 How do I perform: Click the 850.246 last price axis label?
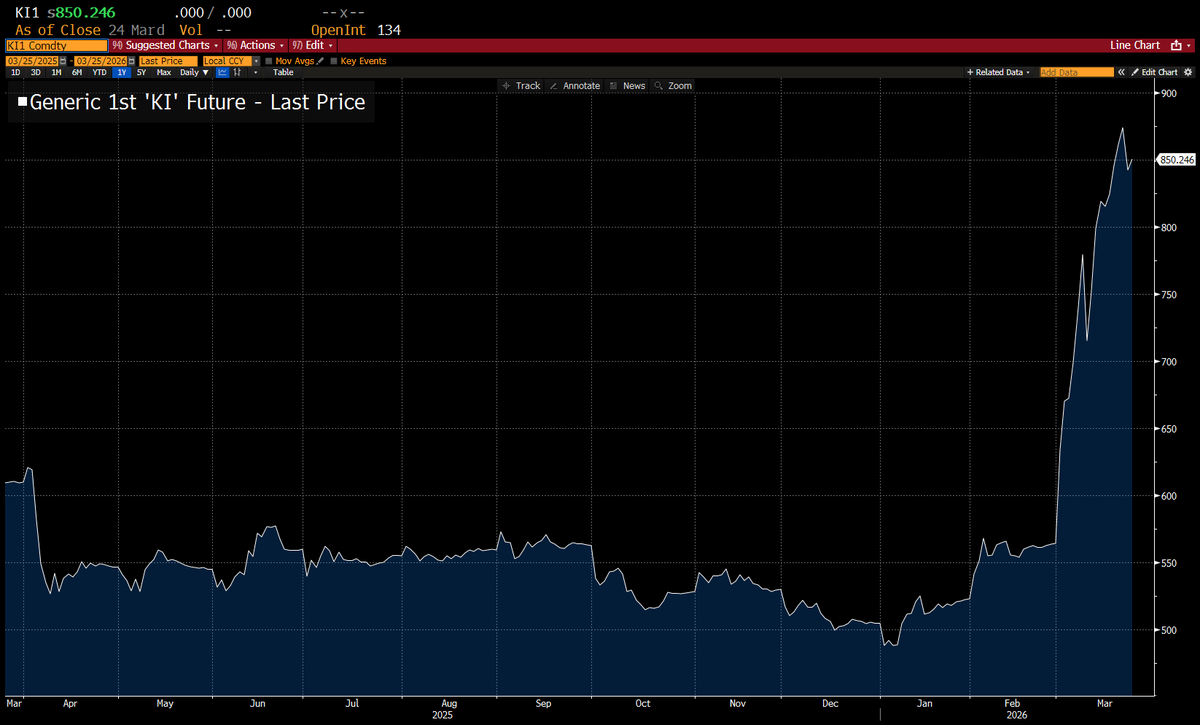pyautogui.click(x=1176, y=160)
